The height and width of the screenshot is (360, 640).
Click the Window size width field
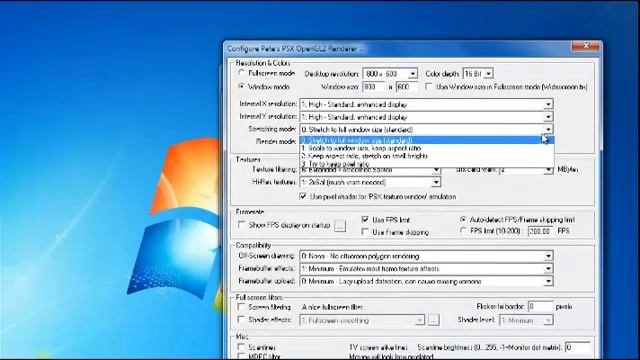coord(374,87)
